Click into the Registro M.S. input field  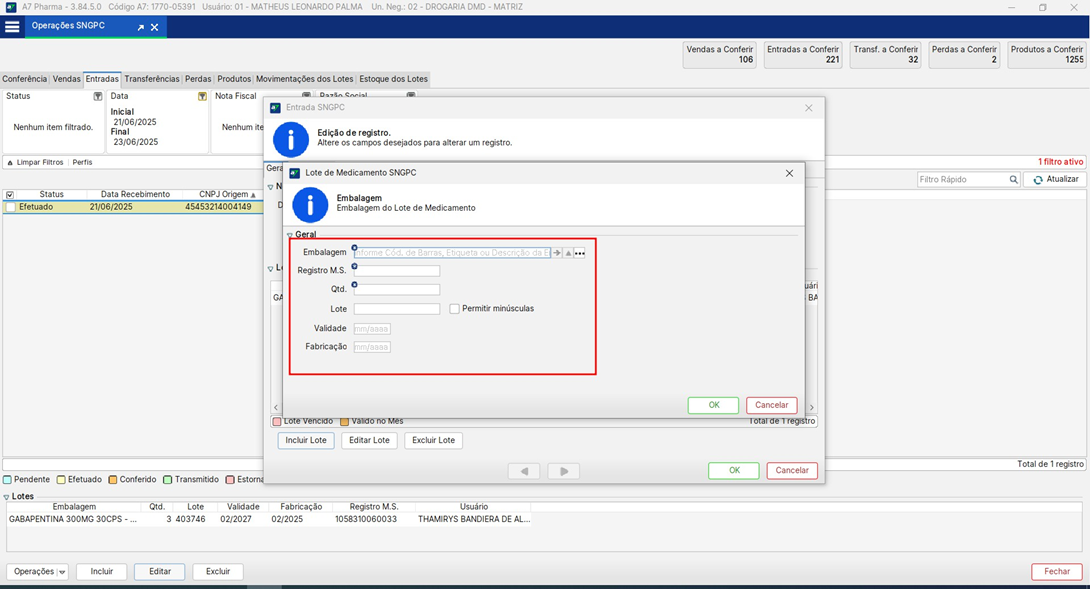click(x=396, y=271)
